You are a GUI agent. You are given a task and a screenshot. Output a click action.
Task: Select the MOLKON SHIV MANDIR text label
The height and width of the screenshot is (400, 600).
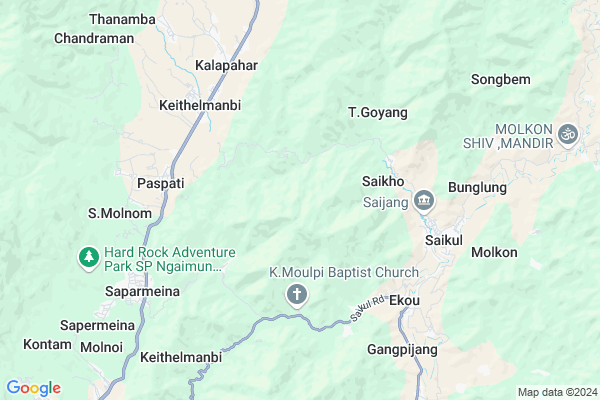508,136
